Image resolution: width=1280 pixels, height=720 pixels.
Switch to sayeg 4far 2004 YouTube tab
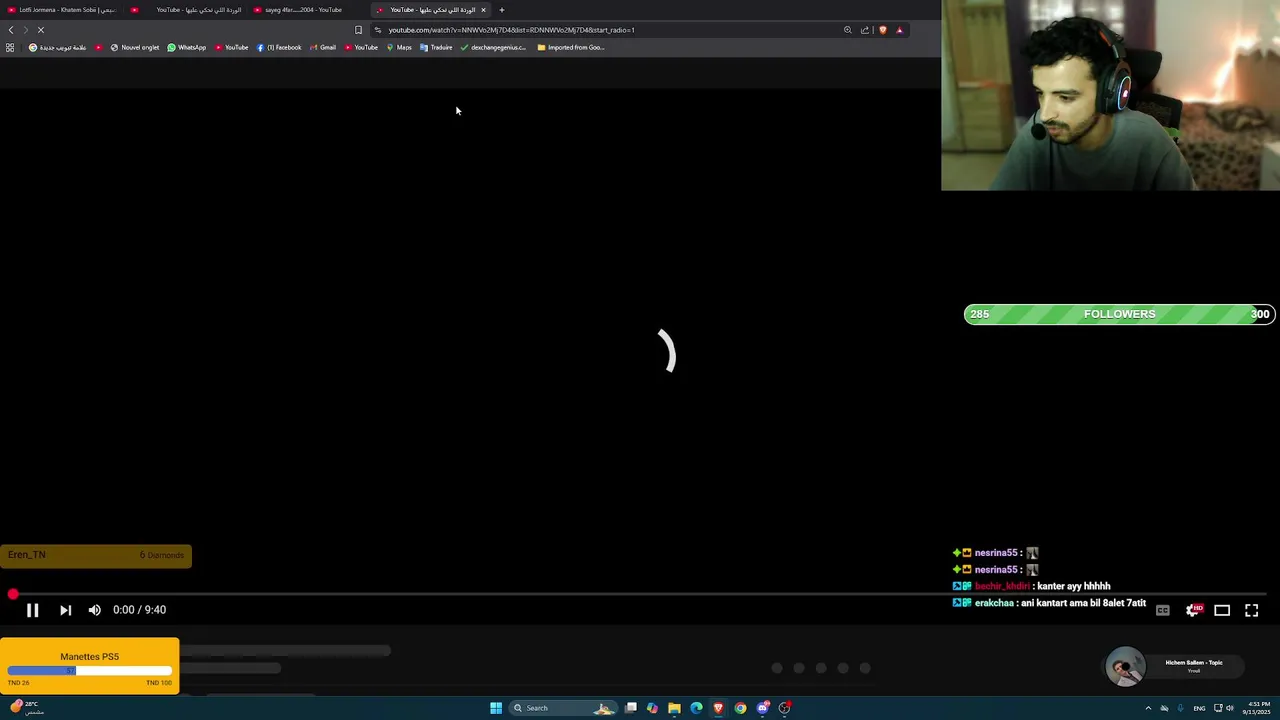[x=298, y=10]
